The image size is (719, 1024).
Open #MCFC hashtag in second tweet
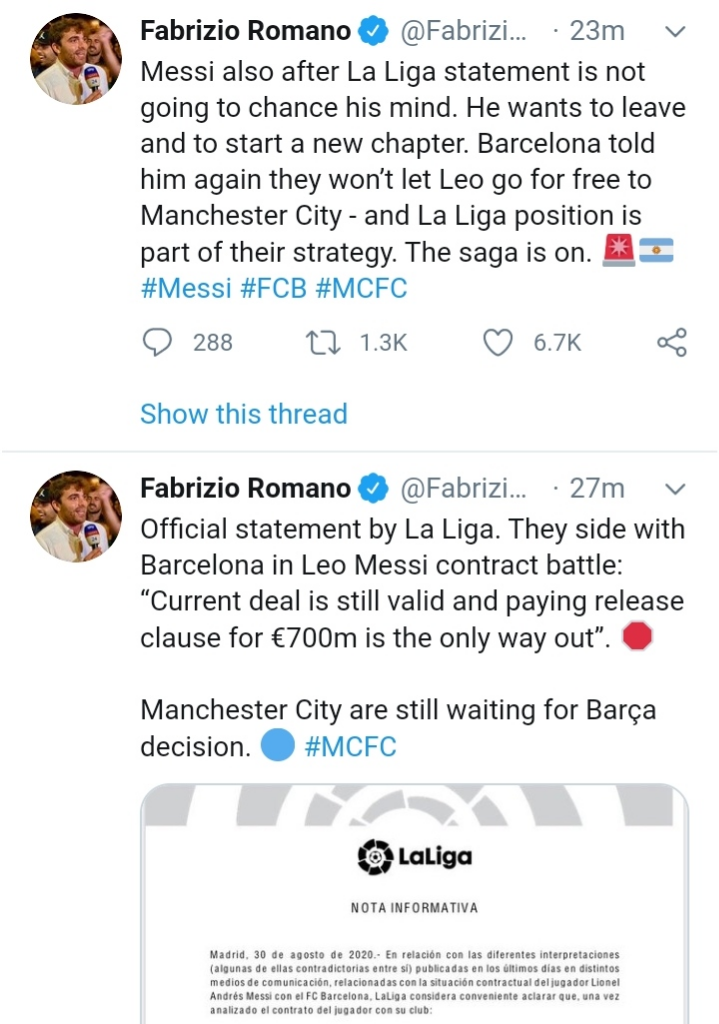click(350, 746)
